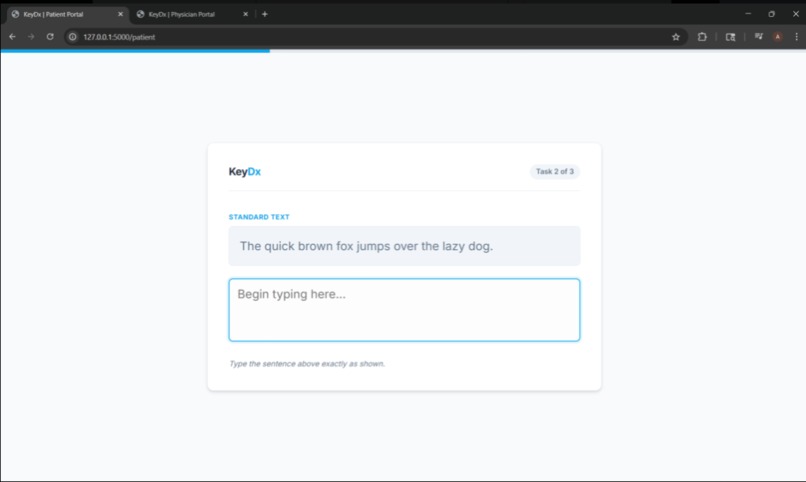Focus the 'Begin typing here...' text box

404,310
